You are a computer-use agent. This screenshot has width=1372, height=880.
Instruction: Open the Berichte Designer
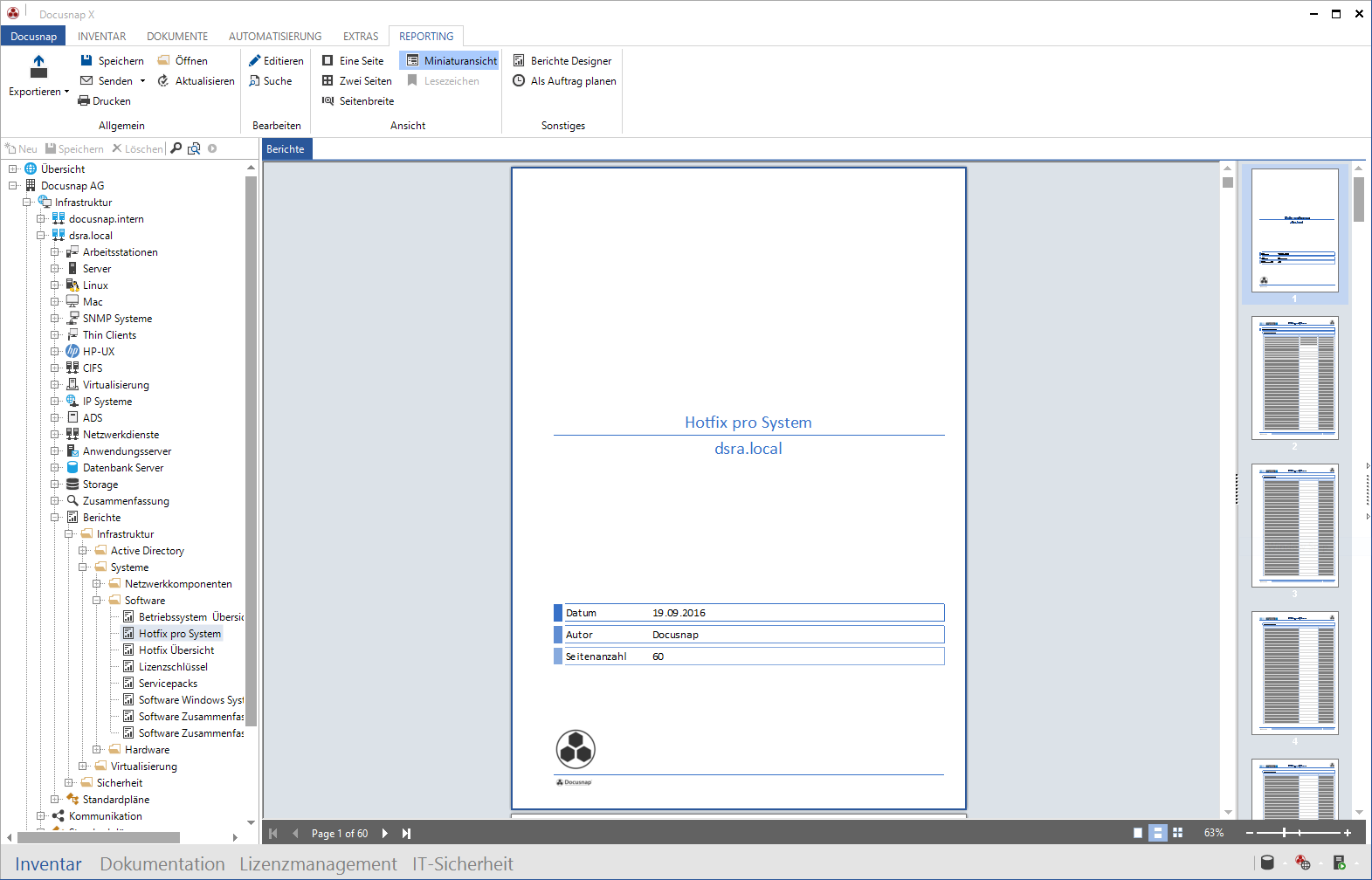(x=562, y=60)
